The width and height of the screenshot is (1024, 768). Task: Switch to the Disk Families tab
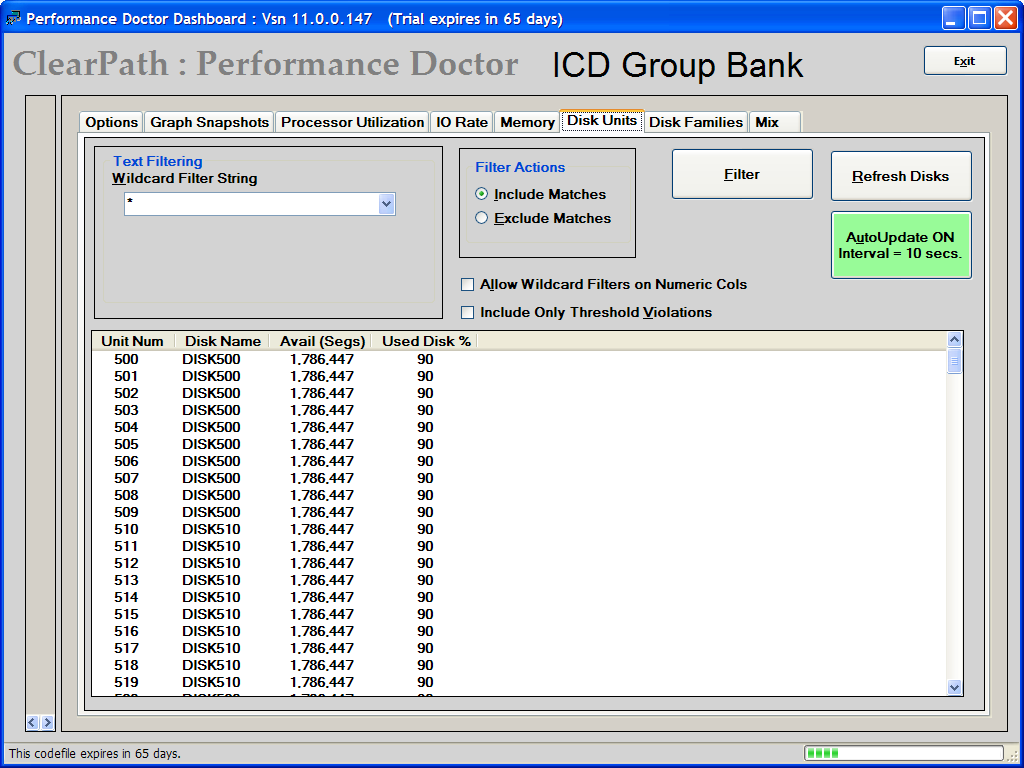click(x=696, y=122)
